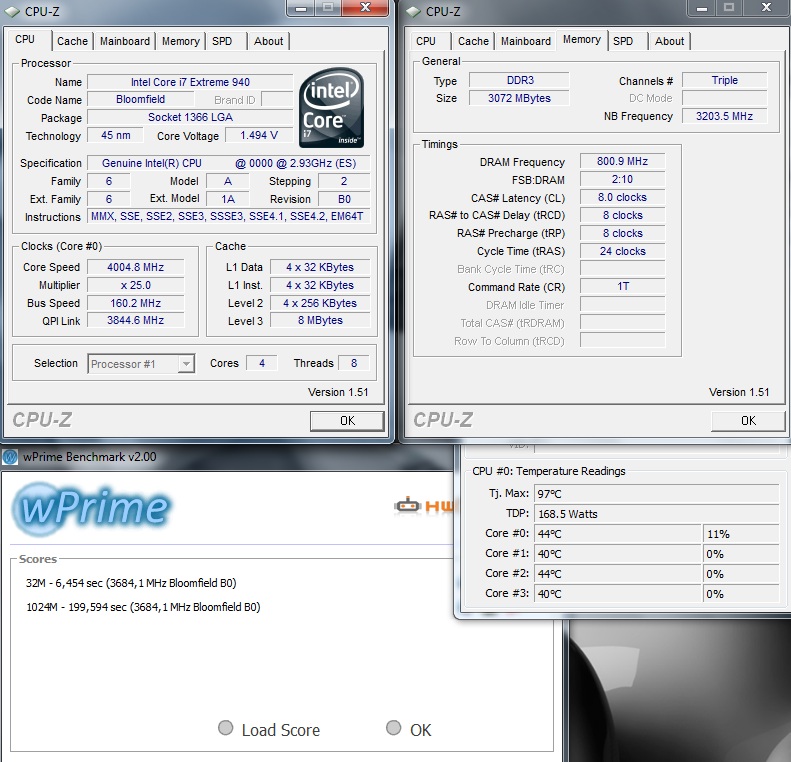Click the Tj. Max field '97°C'
The height and width of the screenshot is (762, 791).
click(x=656, y=494)
